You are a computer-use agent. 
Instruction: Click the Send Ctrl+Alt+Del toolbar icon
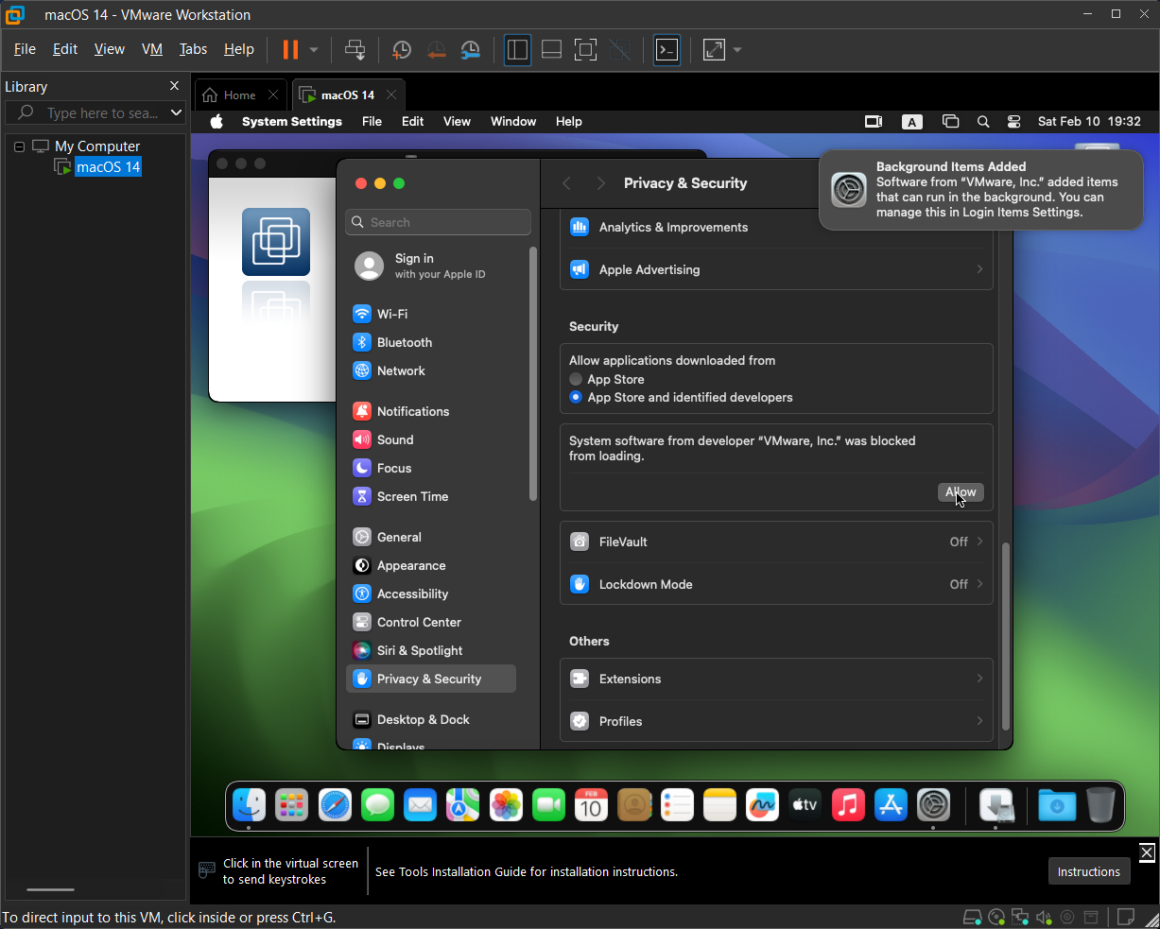click(355, 50)
